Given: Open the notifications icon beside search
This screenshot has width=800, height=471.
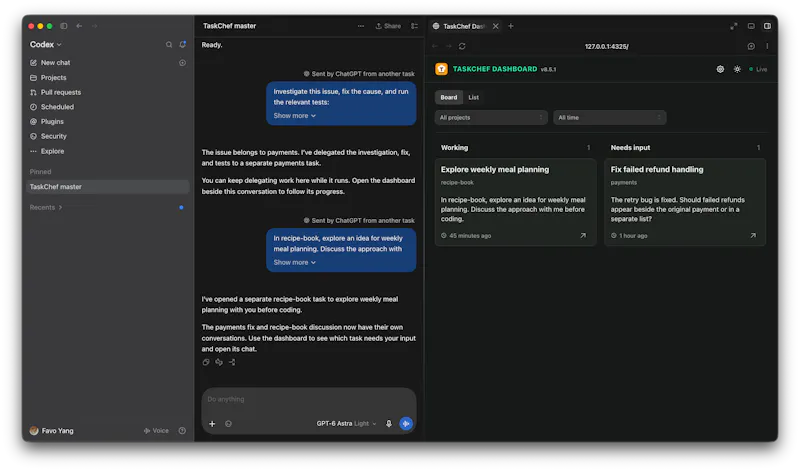Looking at the screenshot, I should point(183,45).
